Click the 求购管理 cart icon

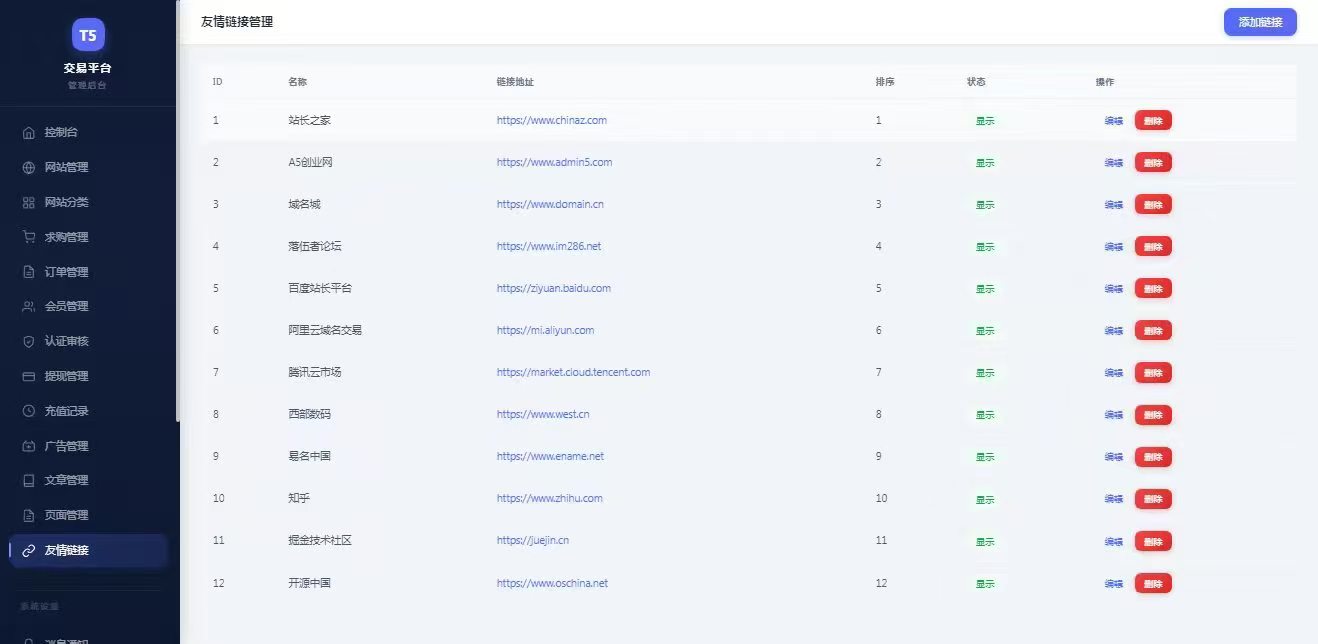pyautogui.click(x=29, y=237)
